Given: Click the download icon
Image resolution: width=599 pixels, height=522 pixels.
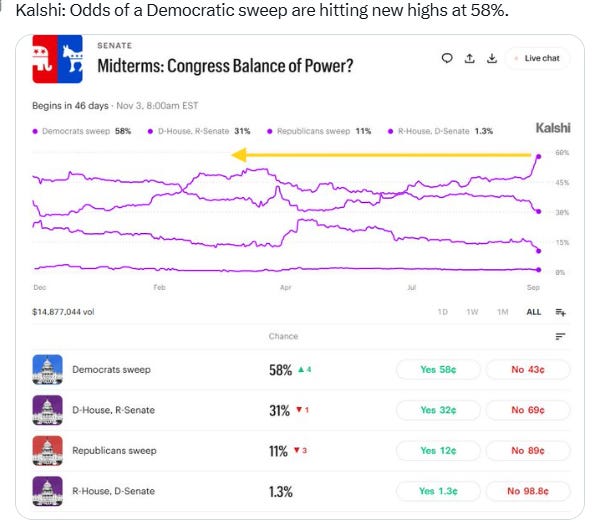Looking at the screenshot, I should click(x=492, y=58).
